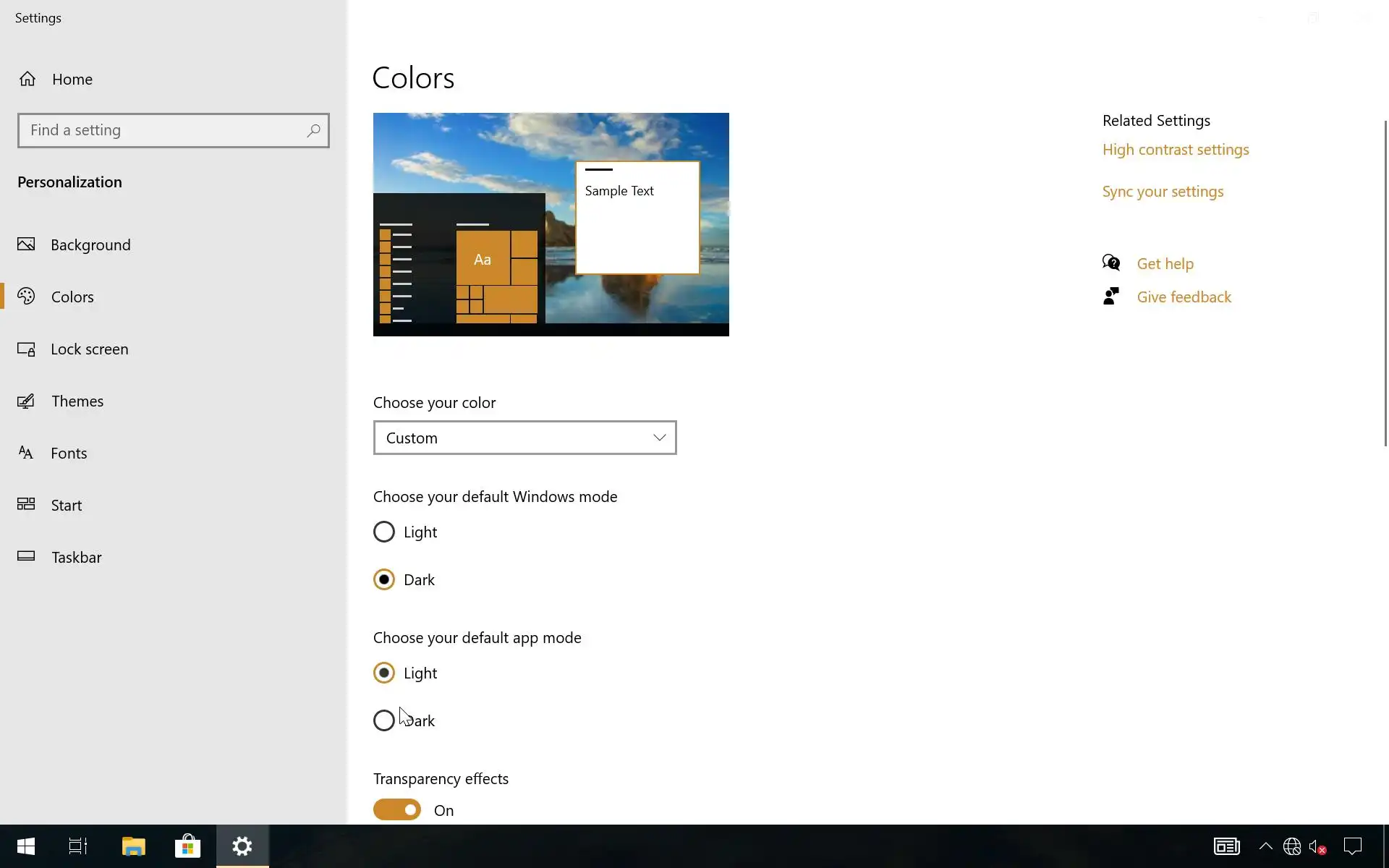Select Dark default app mode
Viewport: 1389px width, 868px height.
[x=384, y=720]
